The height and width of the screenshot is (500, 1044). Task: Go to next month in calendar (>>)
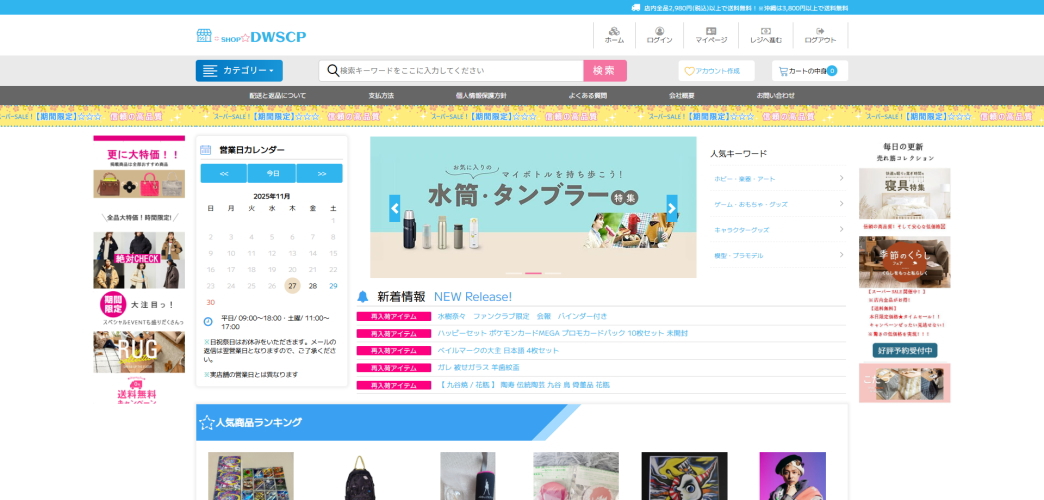(x=319, y=173)
